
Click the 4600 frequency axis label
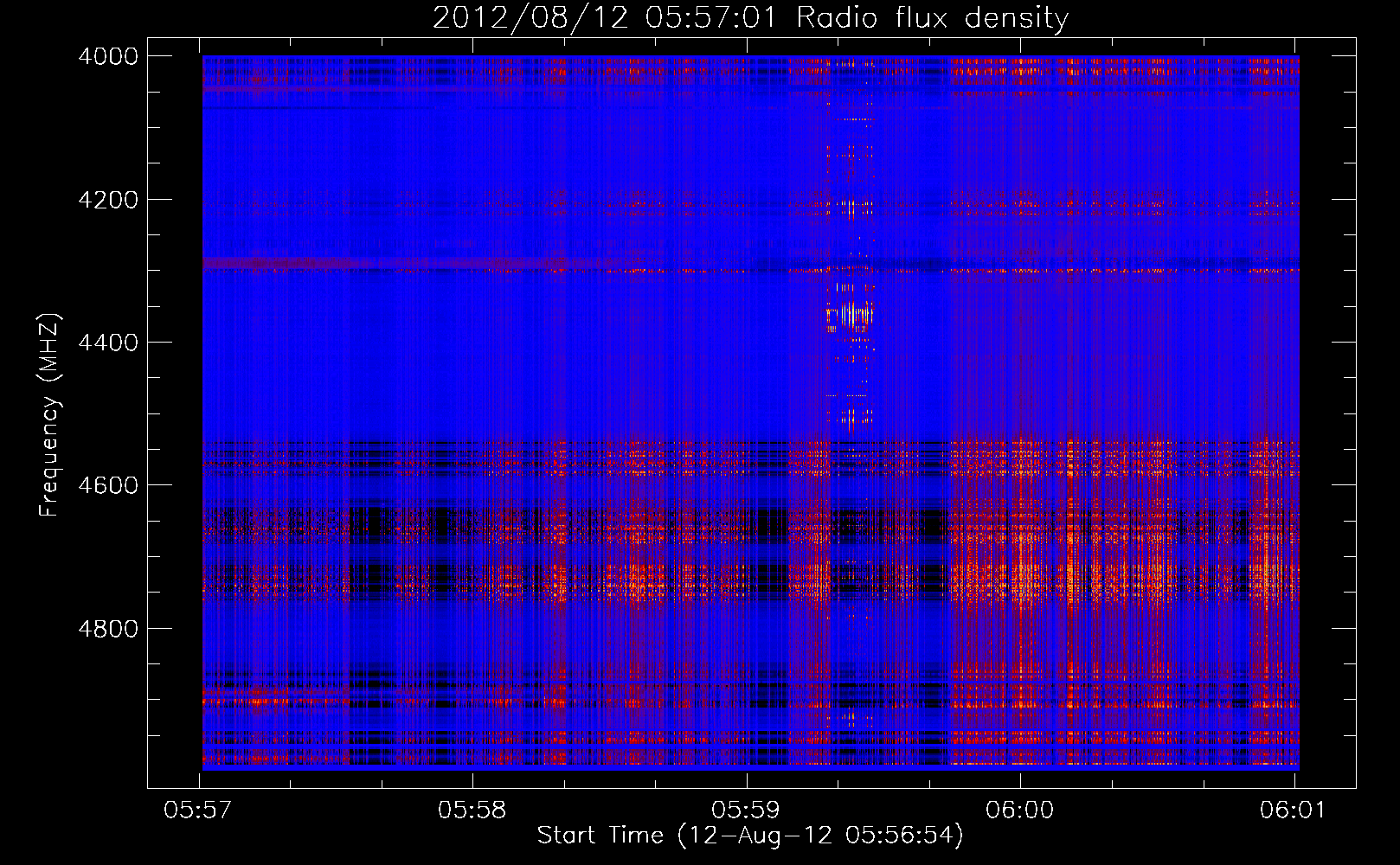[108, 485]
